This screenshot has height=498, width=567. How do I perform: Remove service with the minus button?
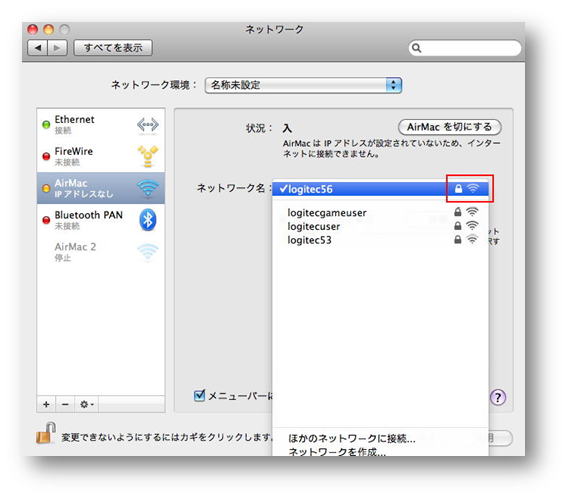tap(65, 404)
